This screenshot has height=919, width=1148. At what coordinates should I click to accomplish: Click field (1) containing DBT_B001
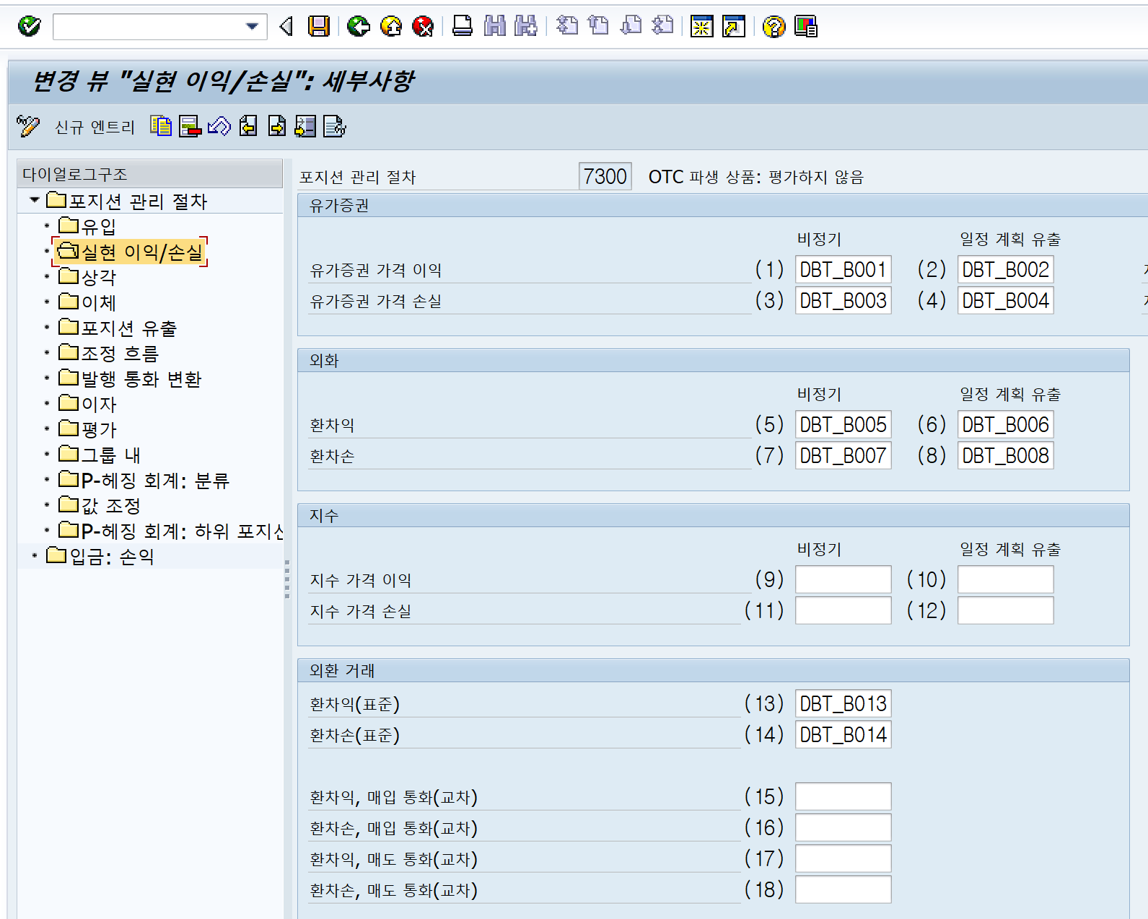click(x=843, y=269)
